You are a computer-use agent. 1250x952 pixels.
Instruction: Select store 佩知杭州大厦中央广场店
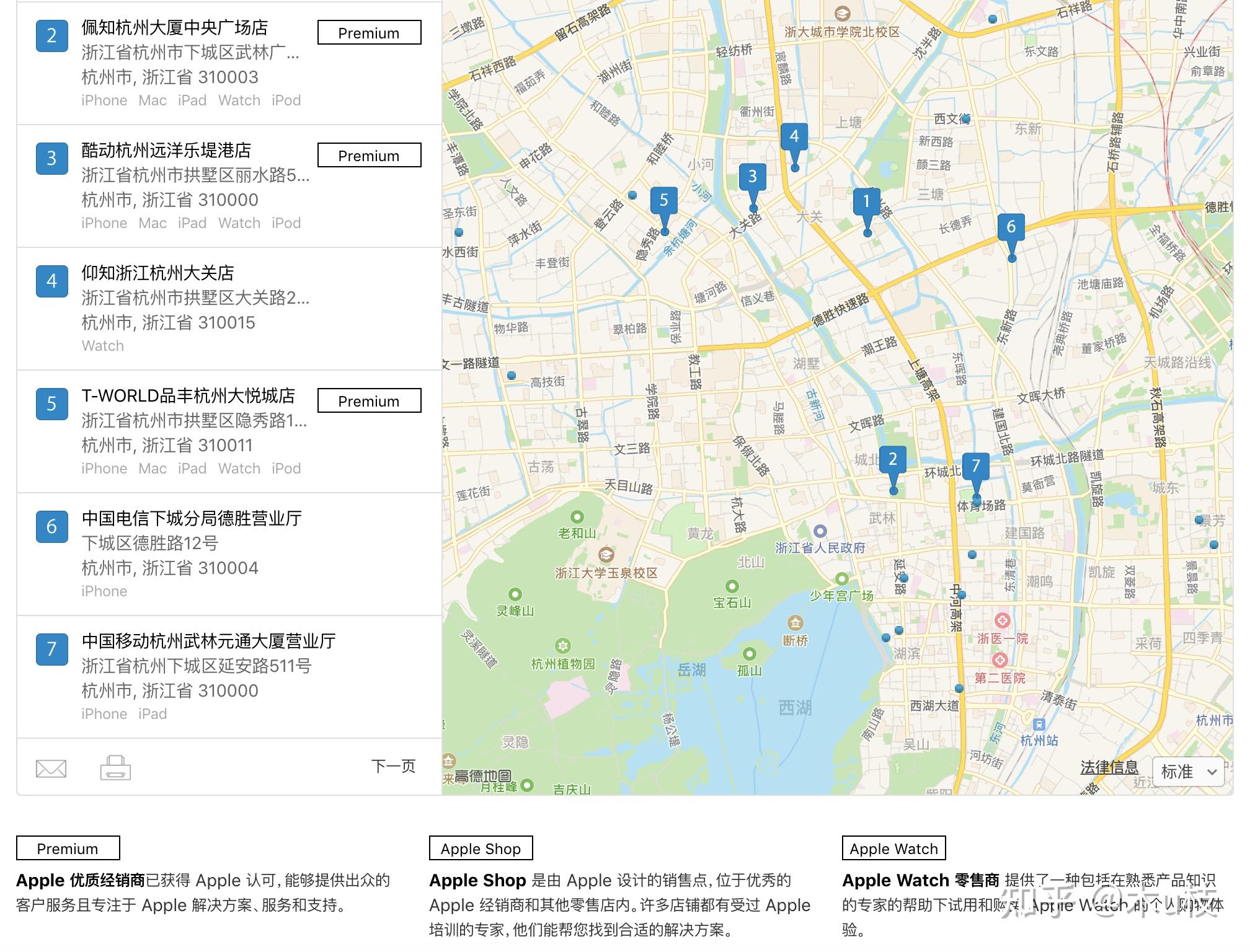175,28
